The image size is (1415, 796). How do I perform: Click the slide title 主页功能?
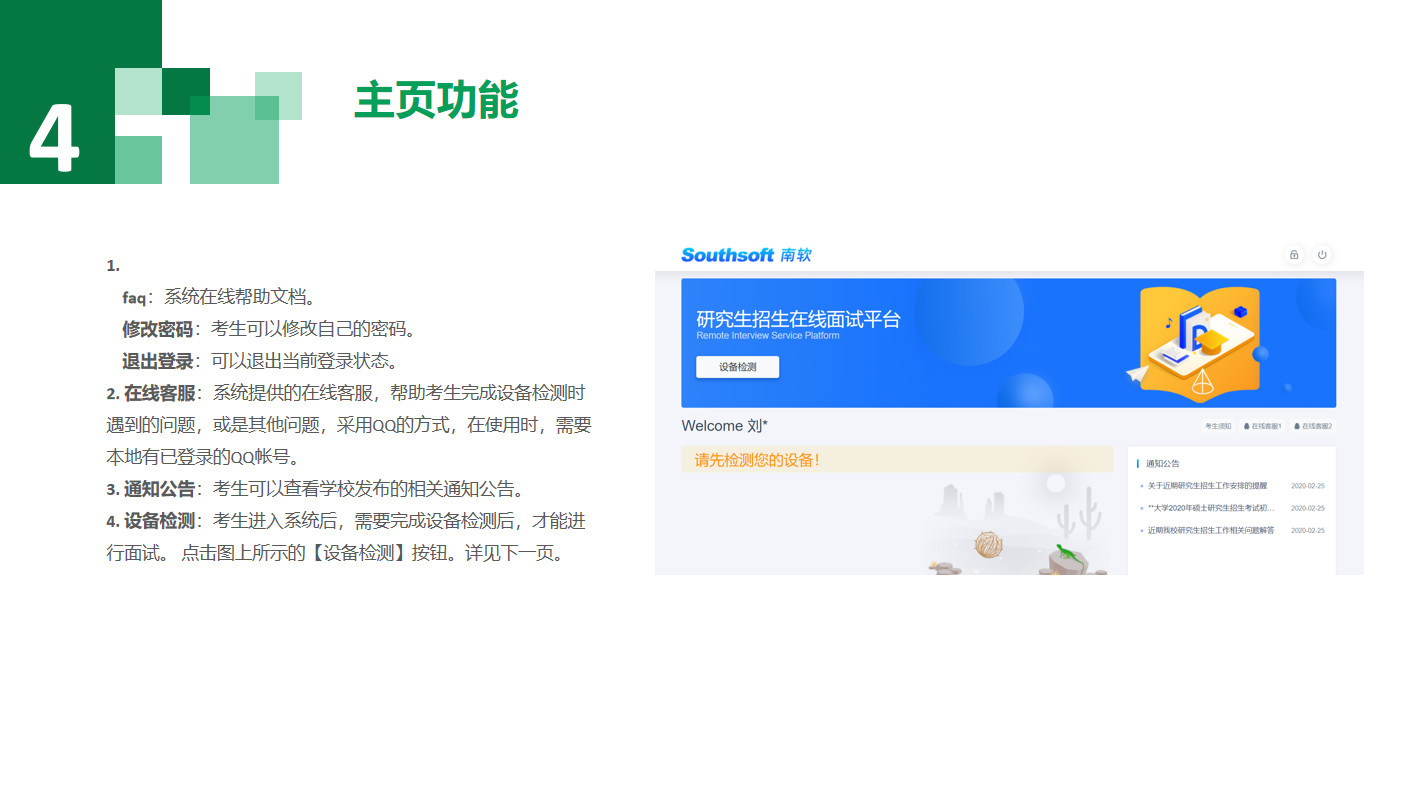pos(436,100)
